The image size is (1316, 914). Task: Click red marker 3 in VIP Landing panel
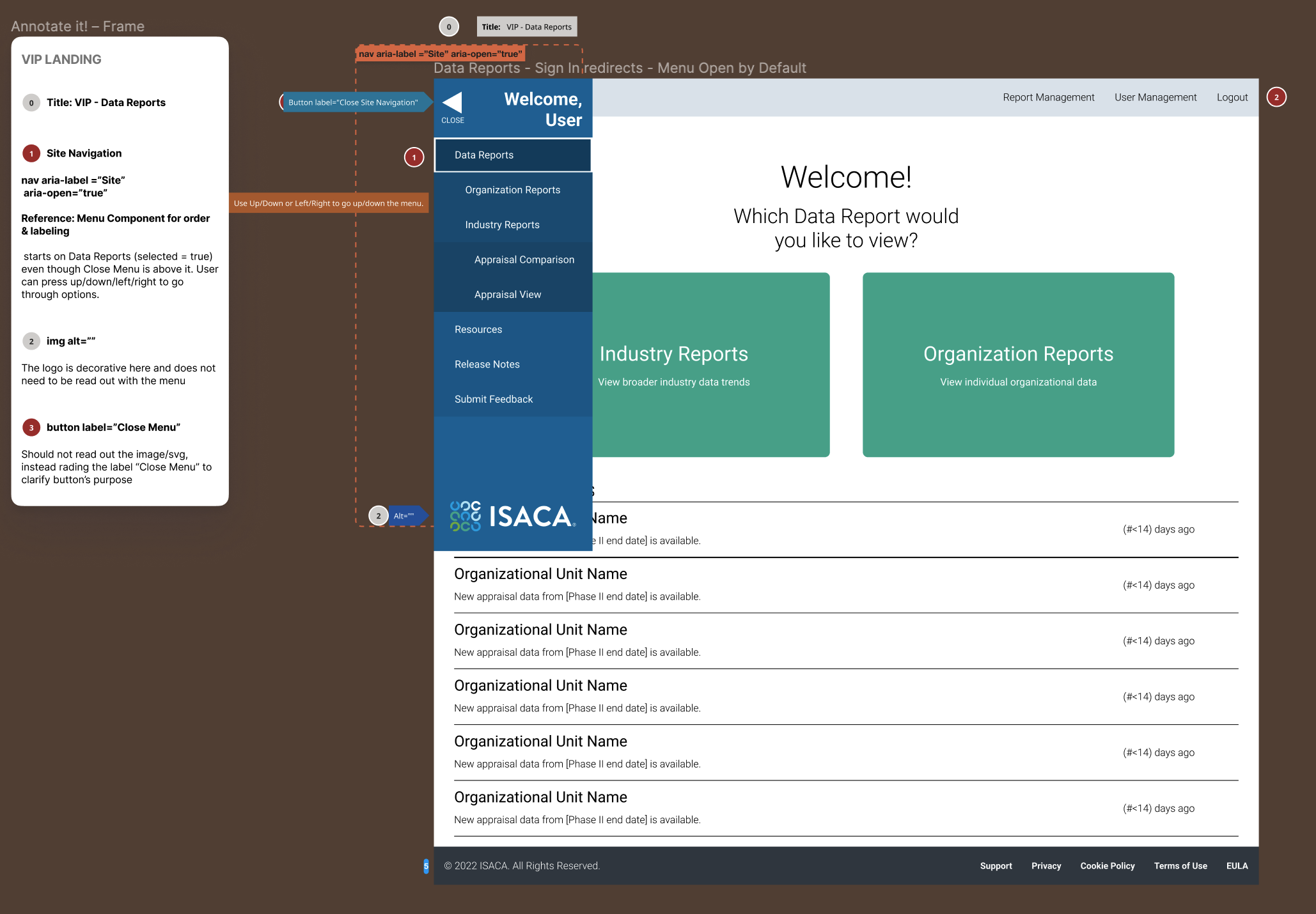(x=31, y=428)
